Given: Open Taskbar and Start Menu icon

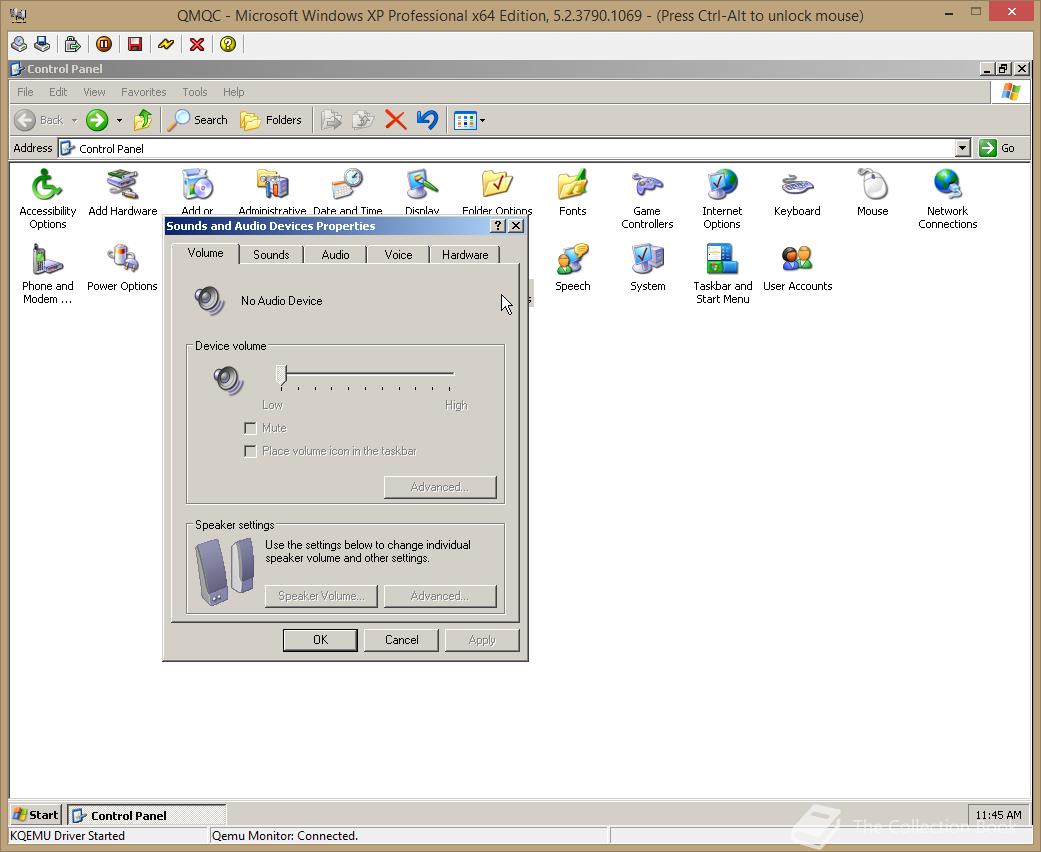Looking at the screenshot, I should (722, 273).
